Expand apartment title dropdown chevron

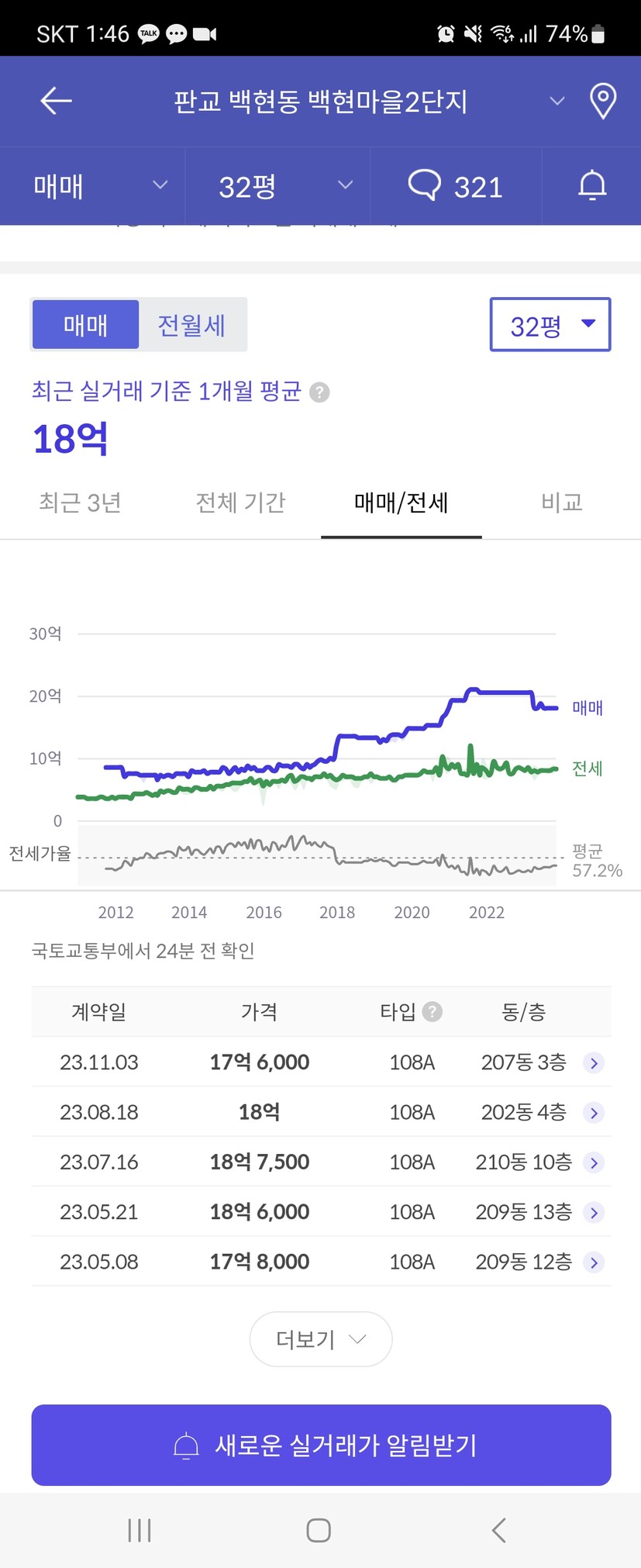557,101
